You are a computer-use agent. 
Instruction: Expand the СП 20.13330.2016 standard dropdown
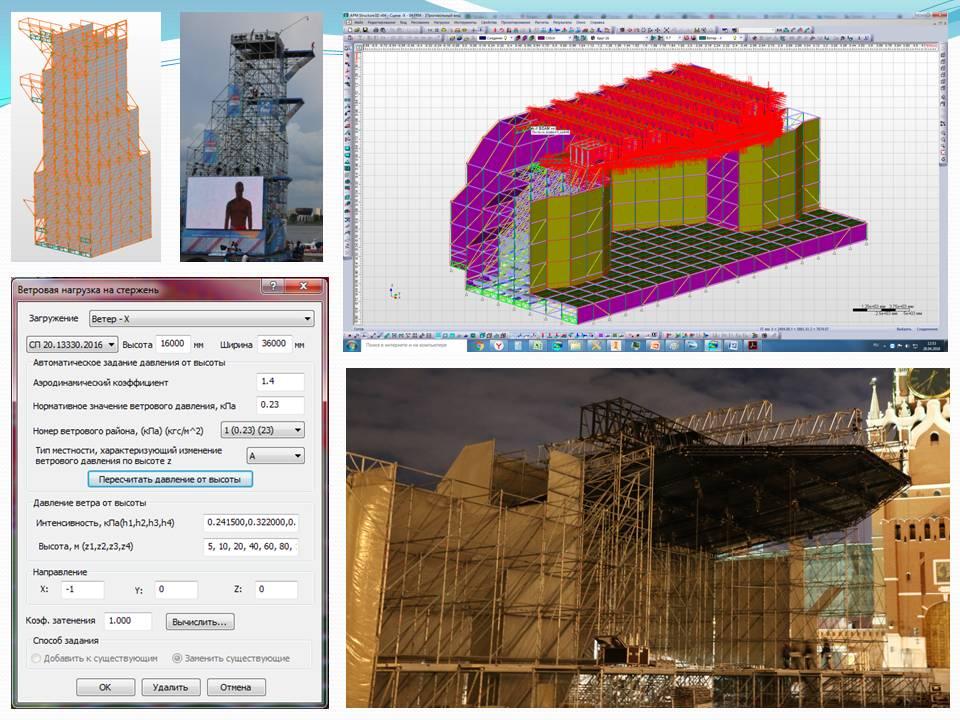[70, 344]
